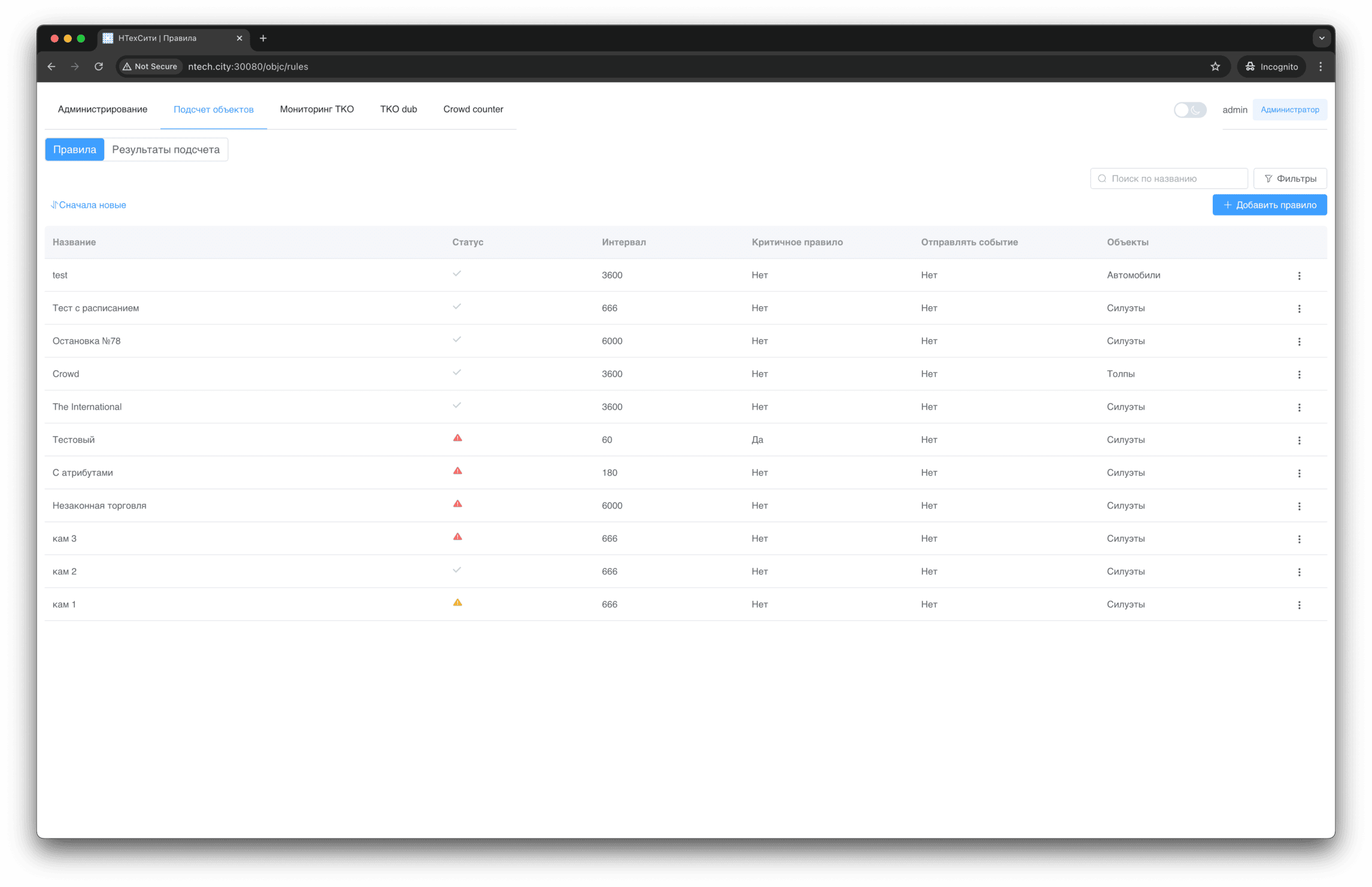Reload the page in browser
1372x887 pixels.
tap(99, 66)
